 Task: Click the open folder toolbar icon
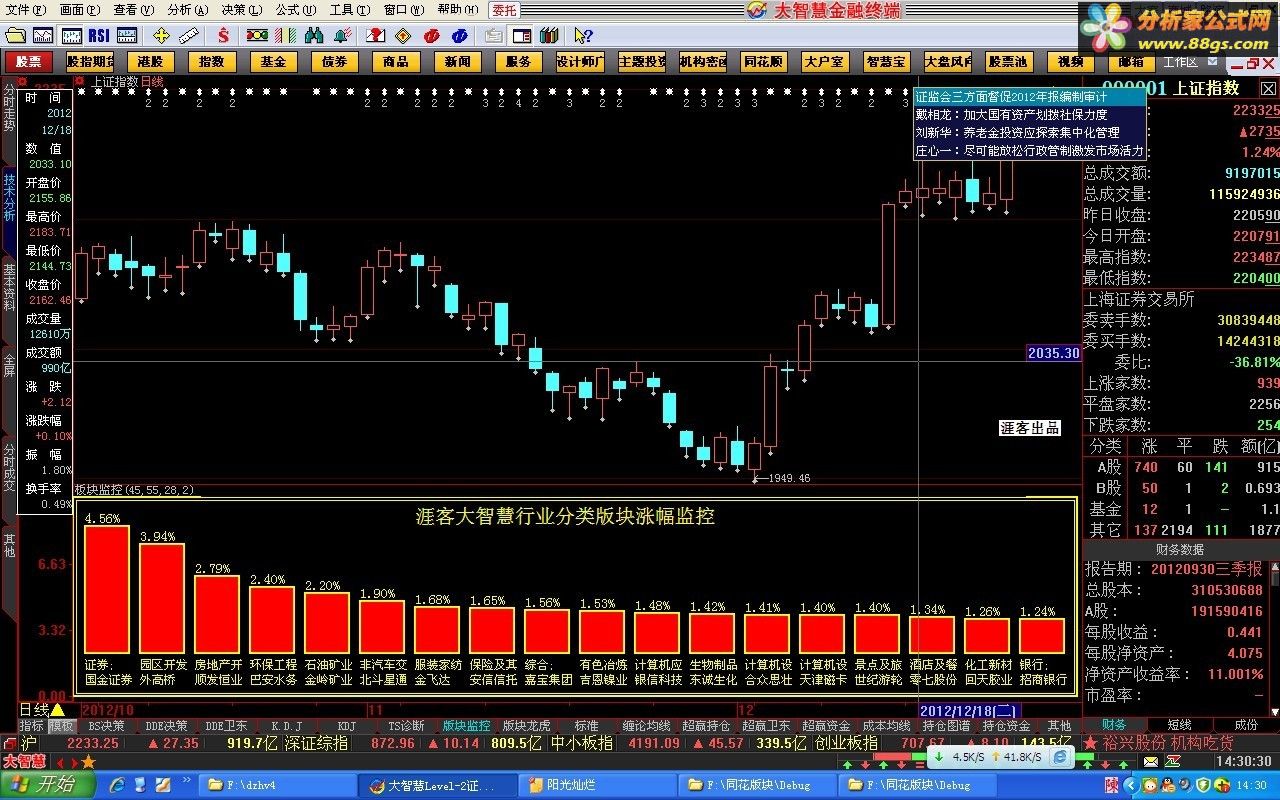tap(15, 35)
